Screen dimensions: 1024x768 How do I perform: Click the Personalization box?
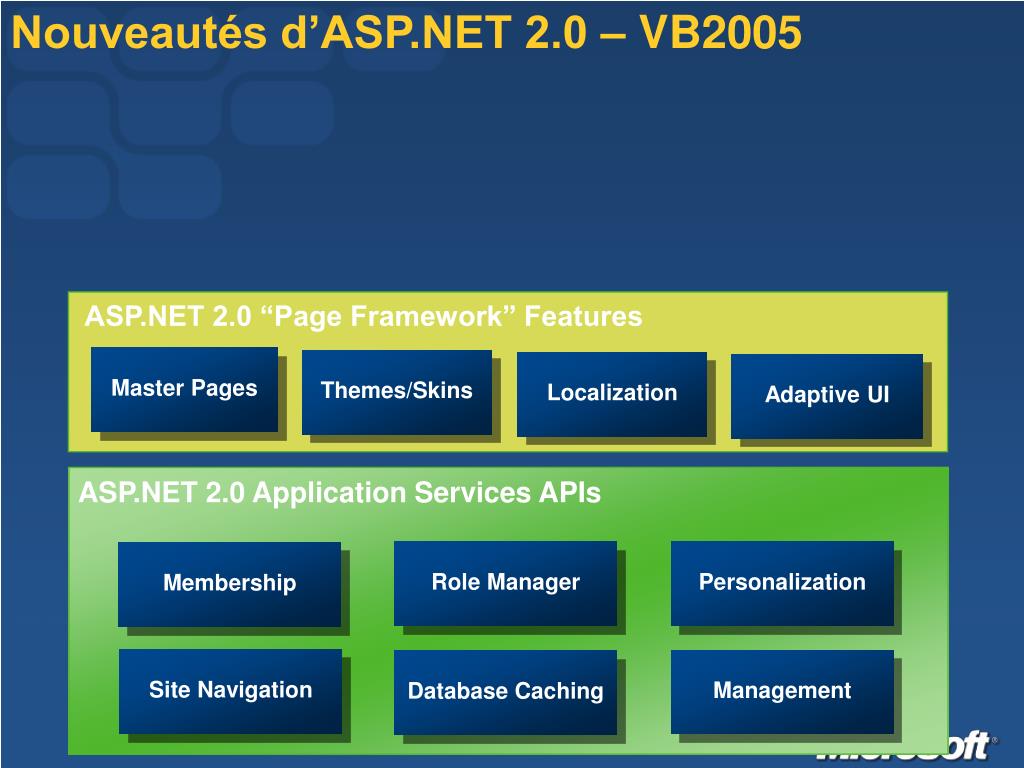point(782,583)
